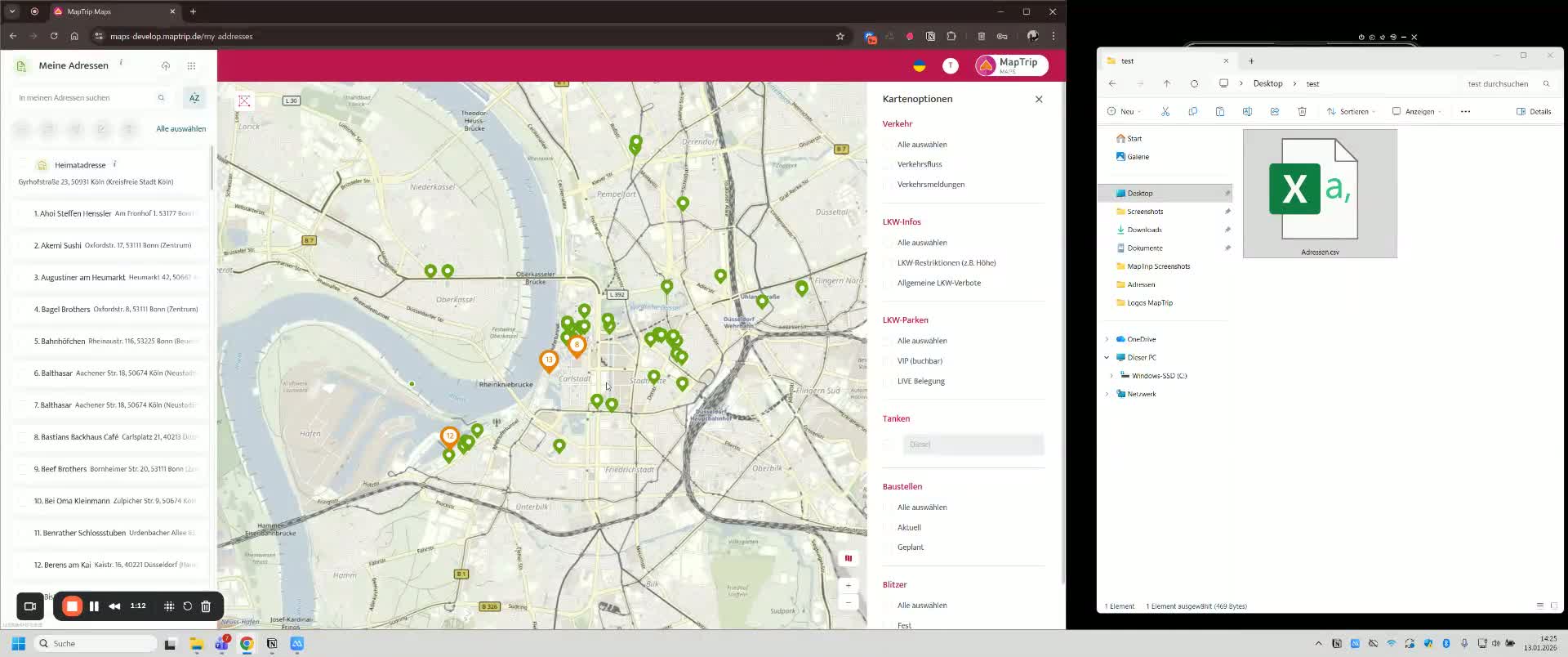Screen dimensions: 1568x657
Task: Open the grid menu in the addresses panel
Action: tap(191, 65)
